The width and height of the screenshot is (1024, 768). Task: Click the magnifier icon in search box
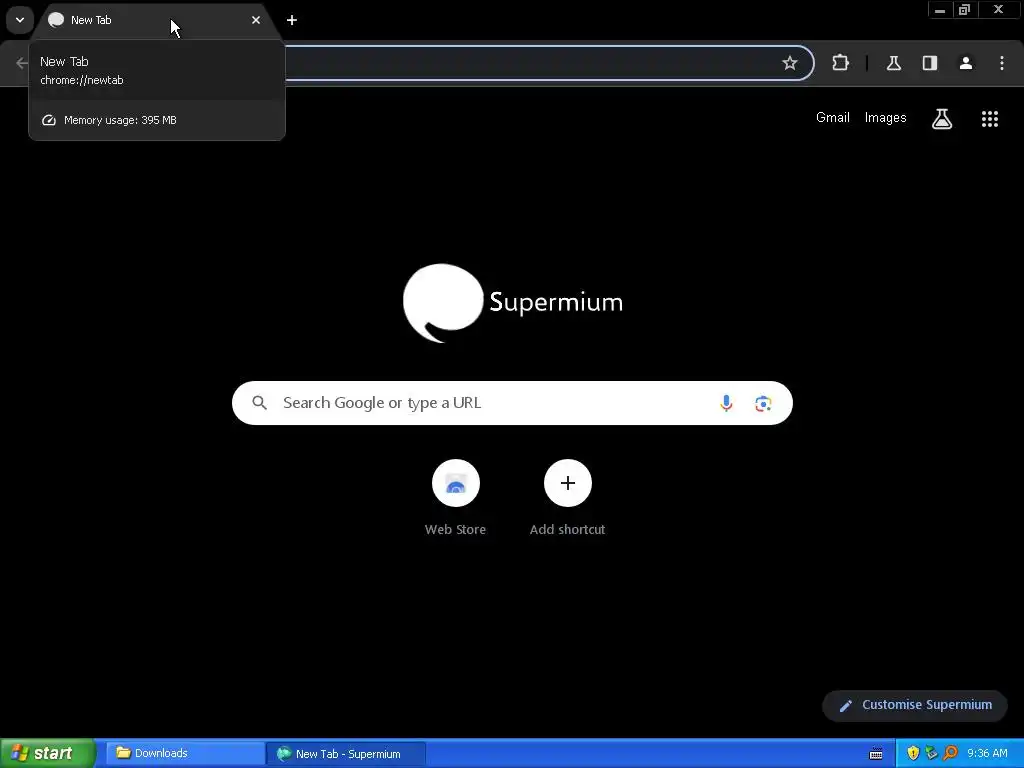tap(259, 403)
